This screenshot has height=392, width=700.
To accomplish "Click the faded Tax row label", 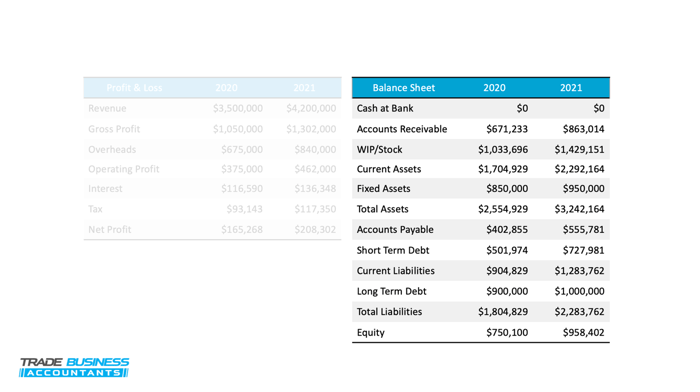I will click(x=95, y=209).
